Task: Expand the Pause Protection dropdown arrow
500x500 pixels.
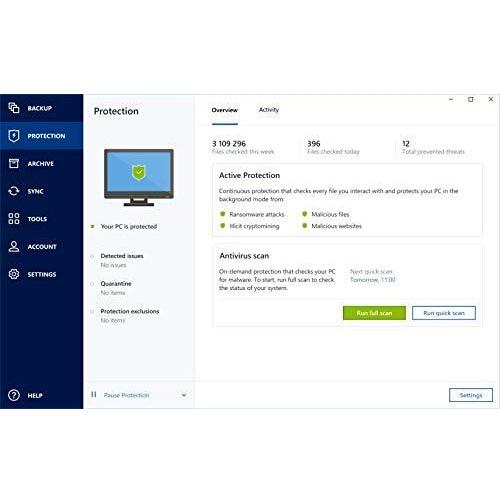Action: click(184, 395)
